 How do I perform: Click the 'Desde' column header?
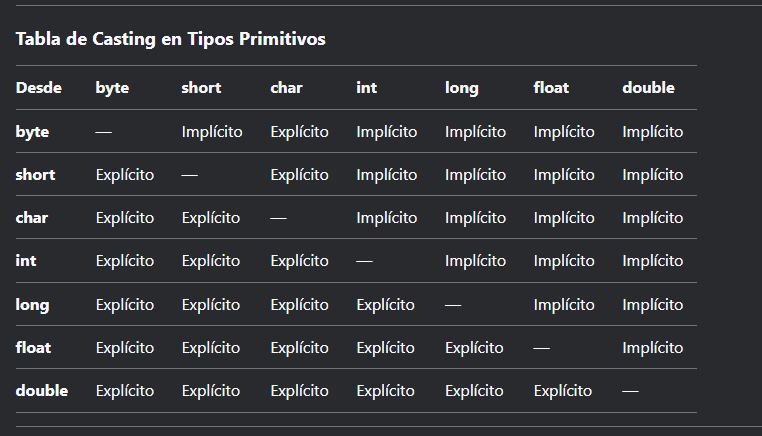click(39, 88)
